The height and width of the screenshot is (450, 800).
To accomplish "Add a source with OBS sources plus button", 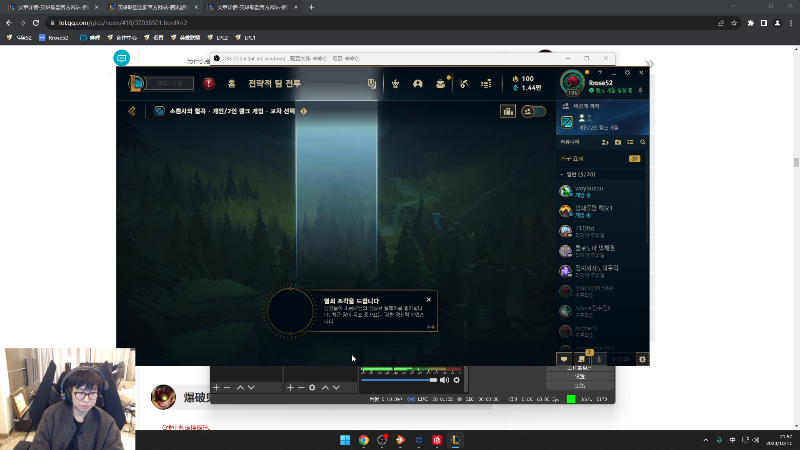I will click(x=290, y=388).
